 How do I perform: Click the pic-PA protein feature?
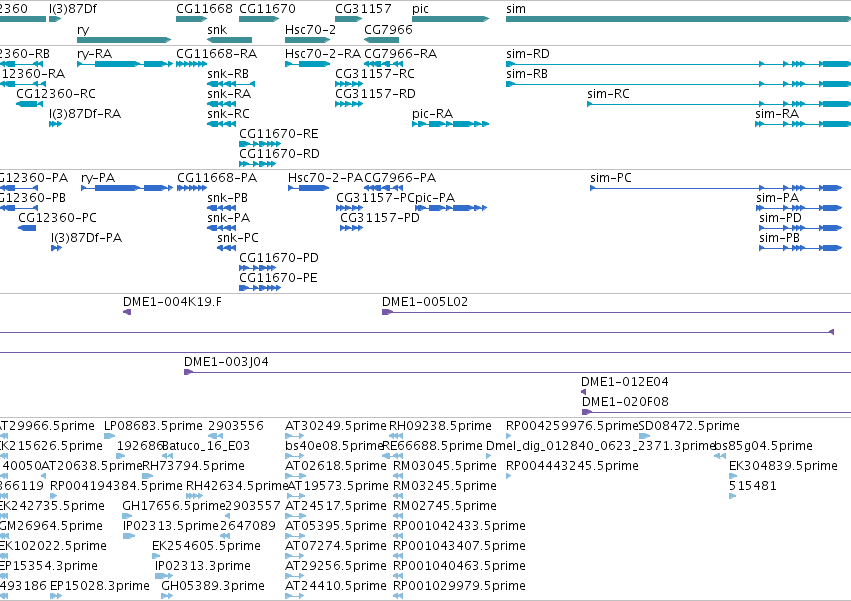[x=451, y=208]
